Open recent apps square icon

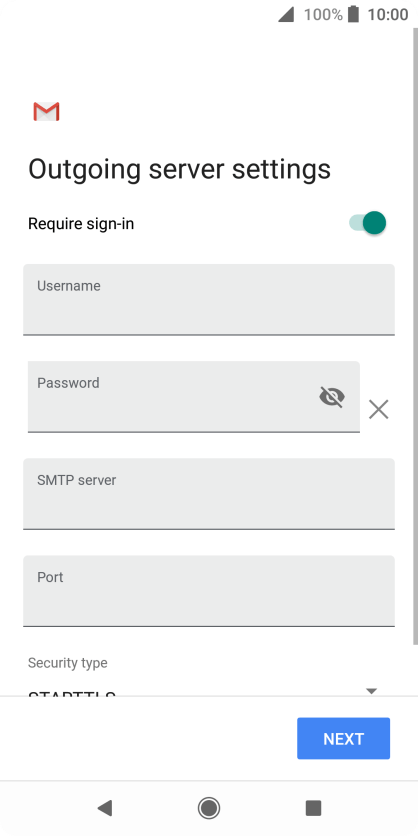click(x=314, y=808)
